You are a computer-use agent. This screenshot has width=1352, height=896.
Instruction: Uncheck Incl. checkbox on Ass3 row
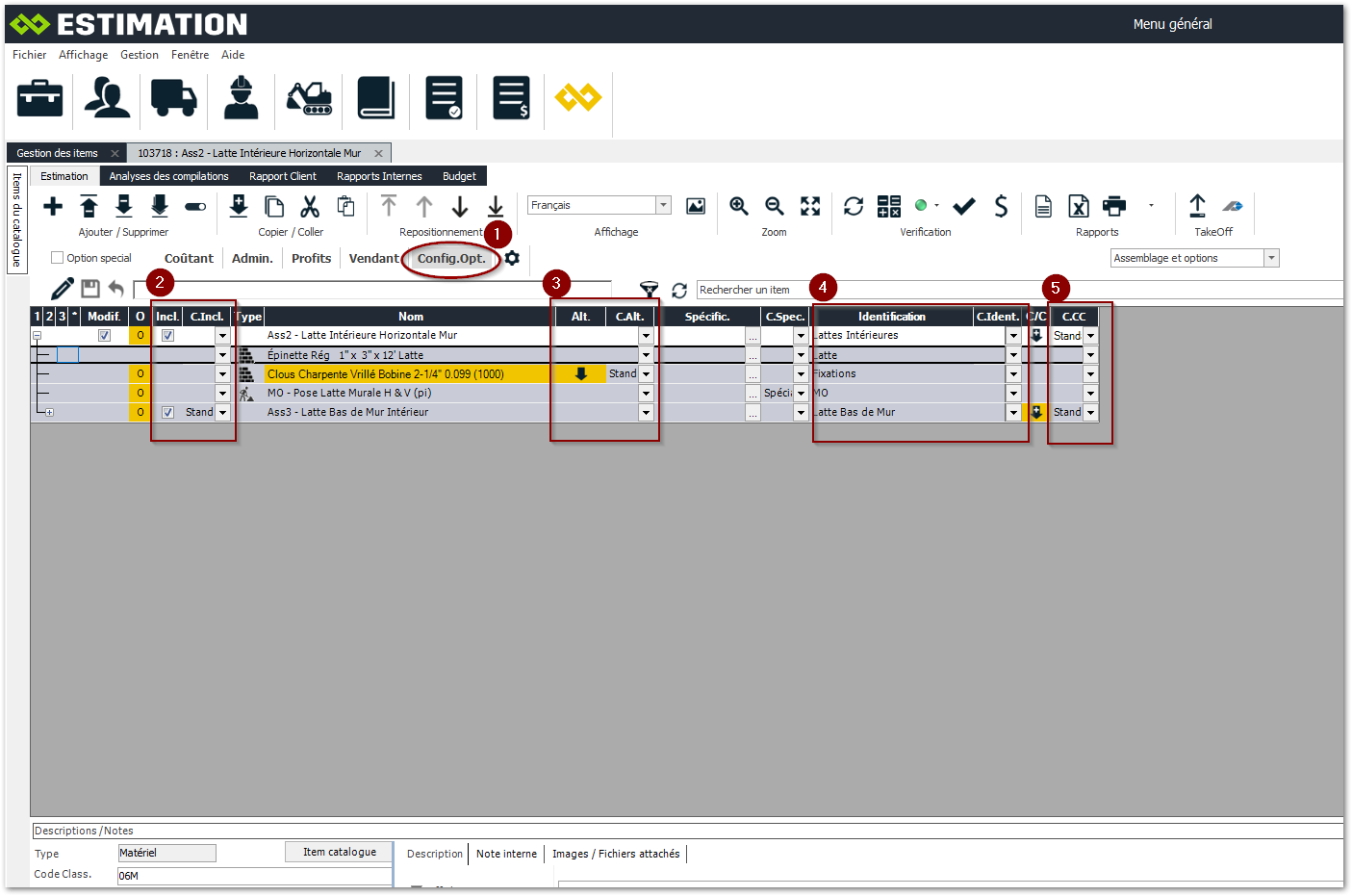(x=167, y=412)
